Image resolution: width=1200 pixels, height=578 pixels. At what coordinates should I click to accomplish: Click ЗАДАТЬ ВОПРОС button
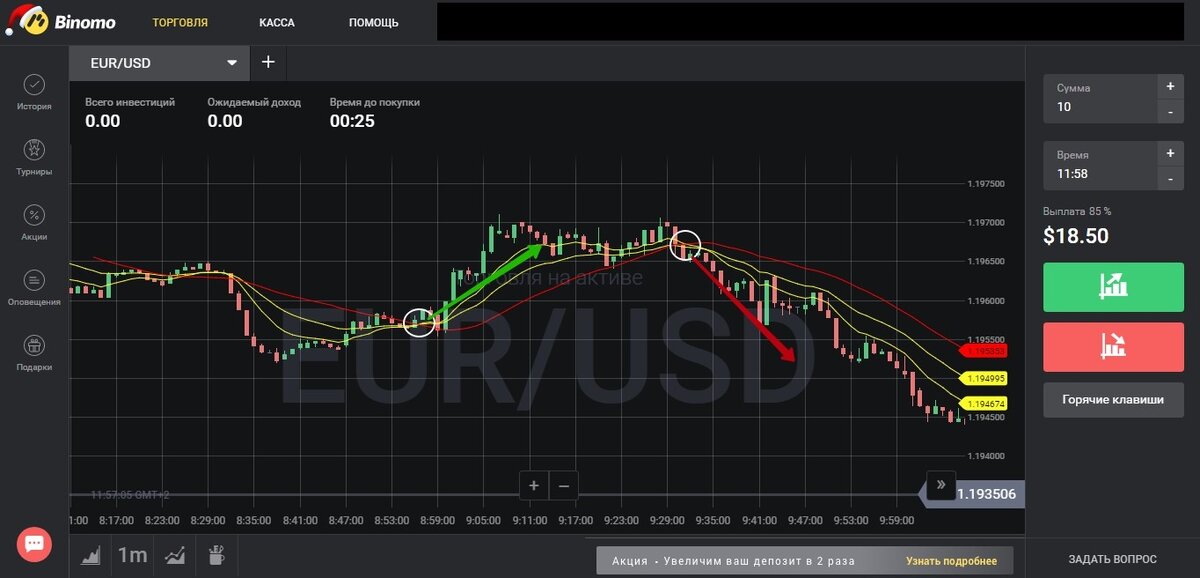(1112, 559)
